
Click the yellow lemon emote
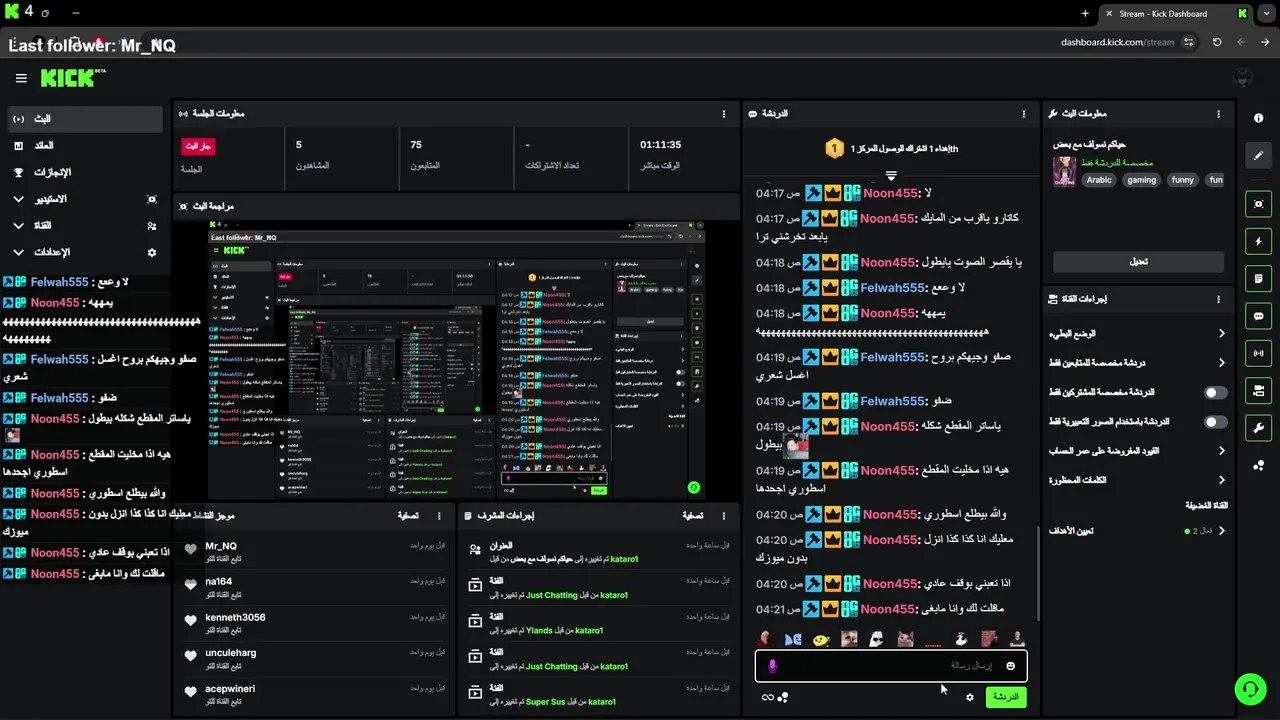(x=820, y=639)
